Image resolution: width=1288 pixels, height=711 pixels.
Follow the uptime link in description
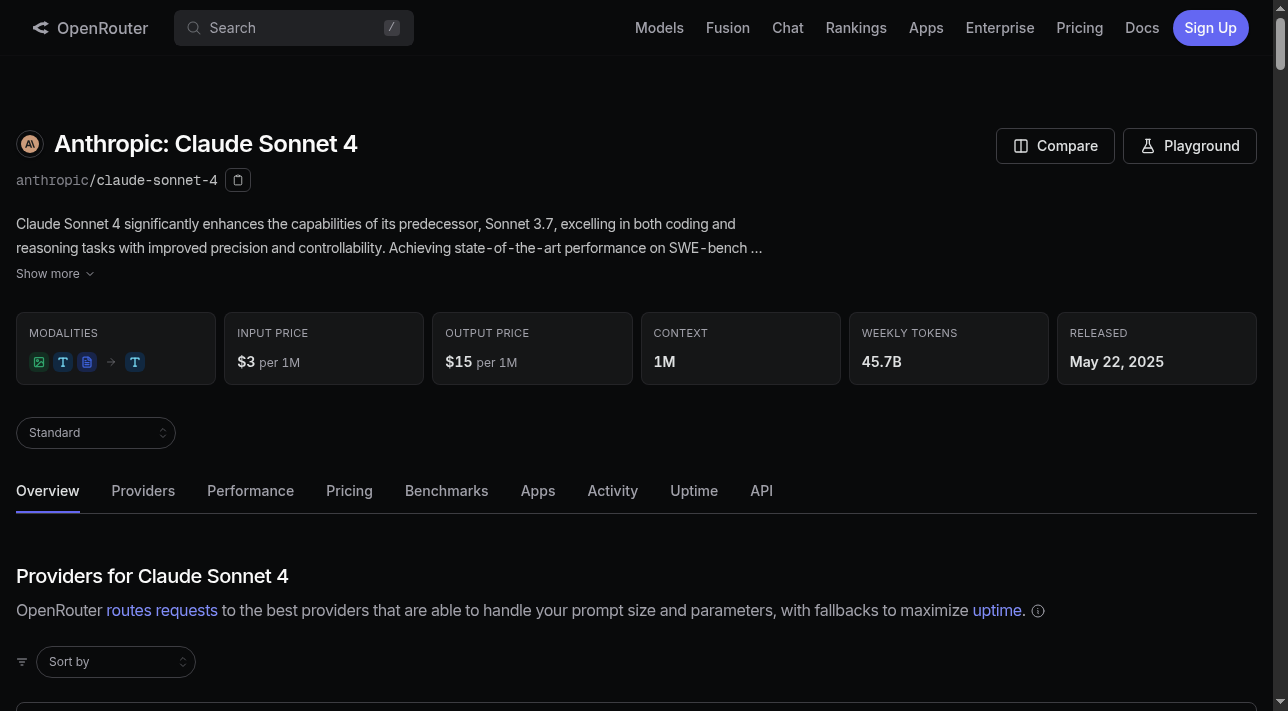click(997, 610)
